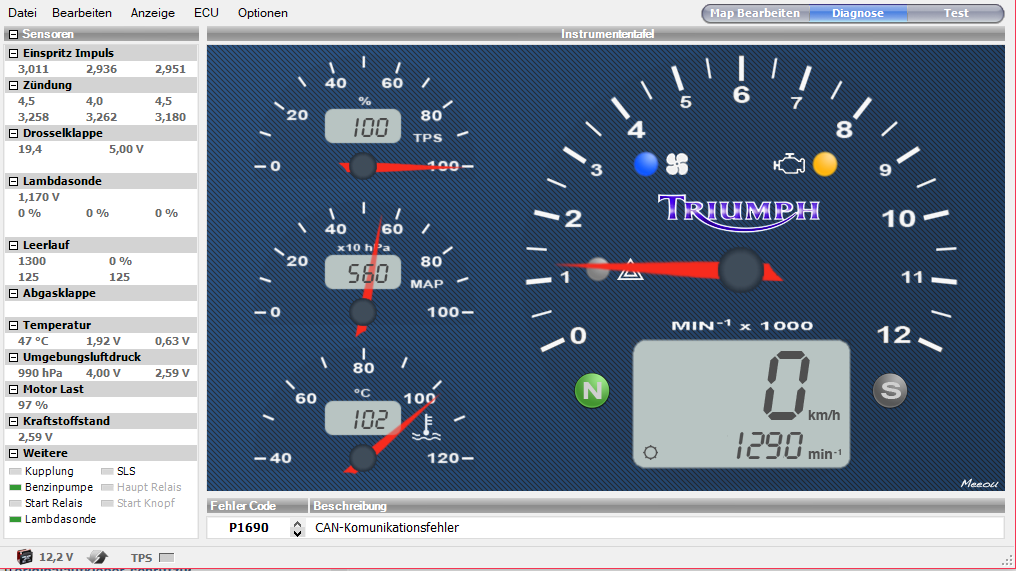The width and height of the screenshot is (1016, 571).
Task: Click the Triumph logo
Action: click(739, 211)
